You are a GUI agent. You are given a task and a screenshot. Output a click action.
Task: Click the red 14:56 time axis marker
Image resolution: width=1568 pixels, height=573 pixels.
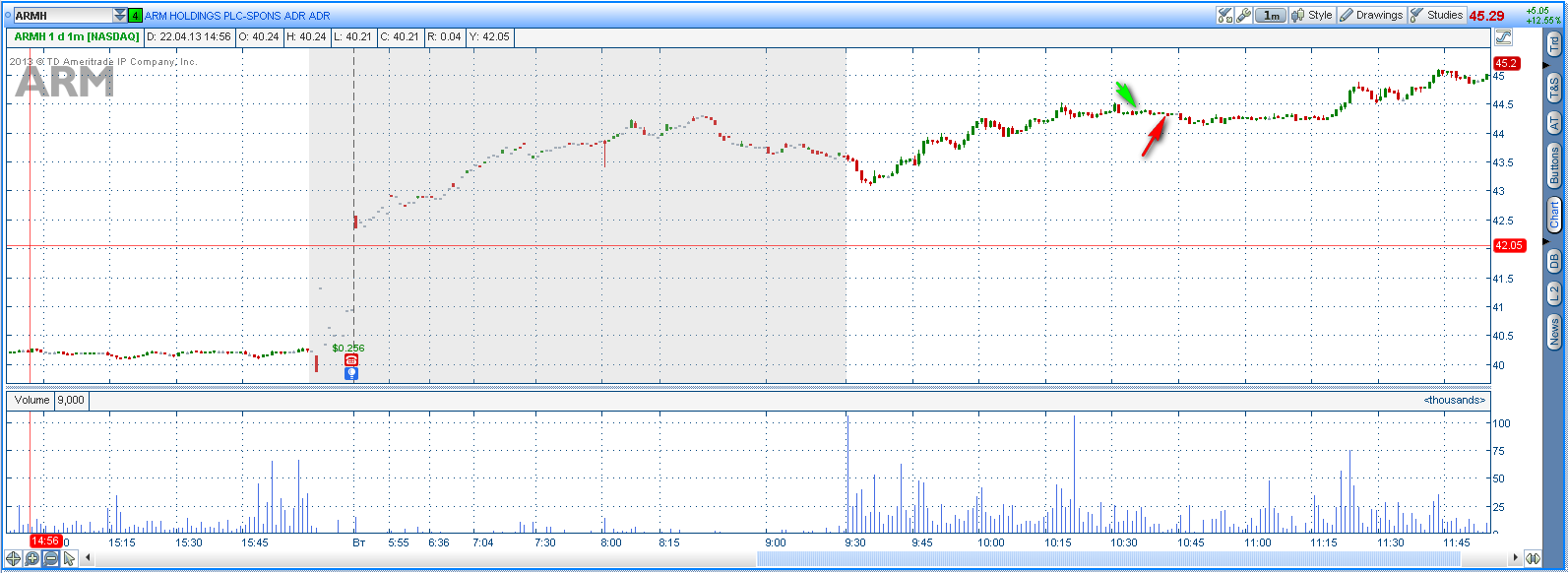click(45, 541)
